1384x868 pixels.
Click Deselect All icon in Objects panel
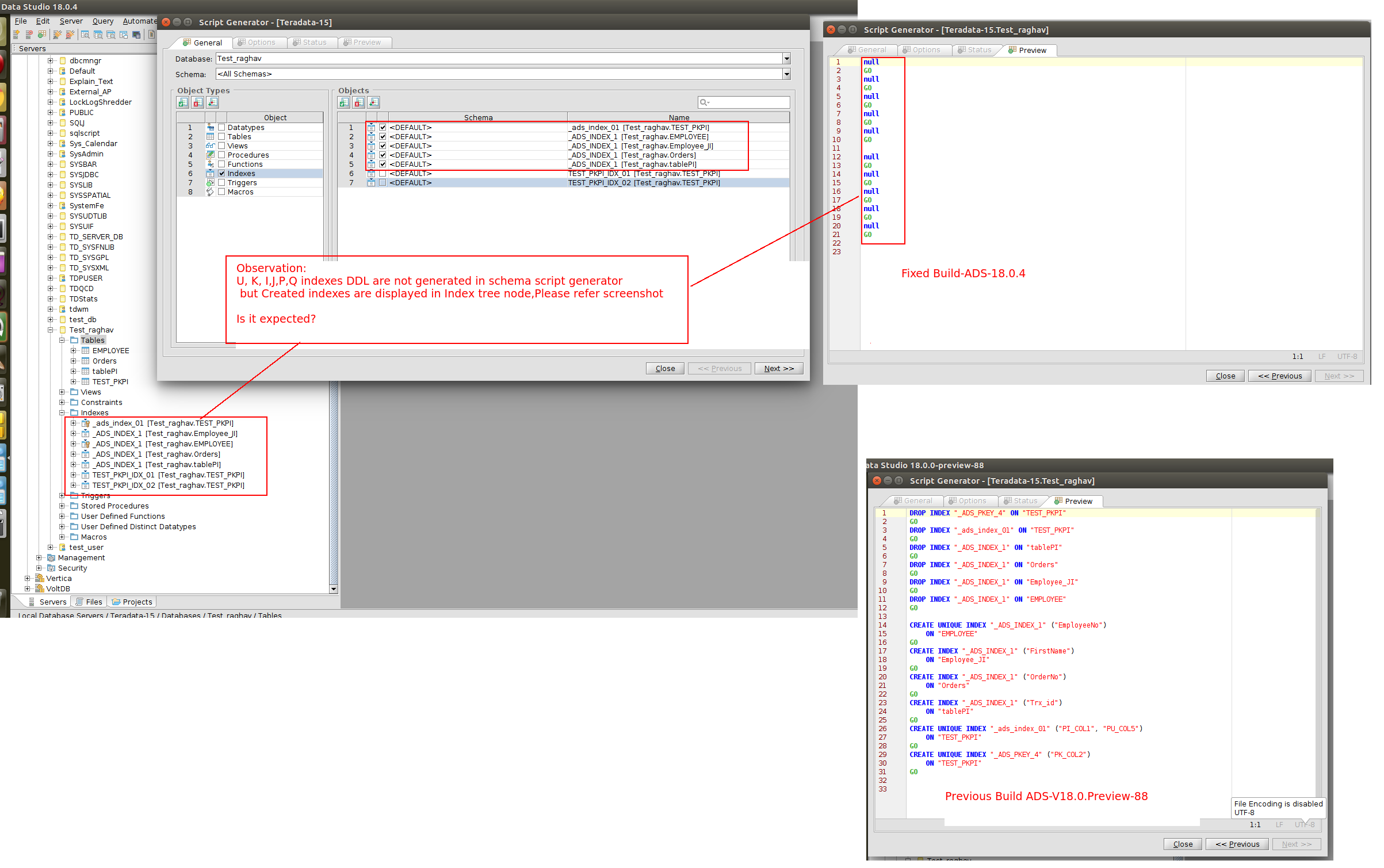(x=359, y=102)
